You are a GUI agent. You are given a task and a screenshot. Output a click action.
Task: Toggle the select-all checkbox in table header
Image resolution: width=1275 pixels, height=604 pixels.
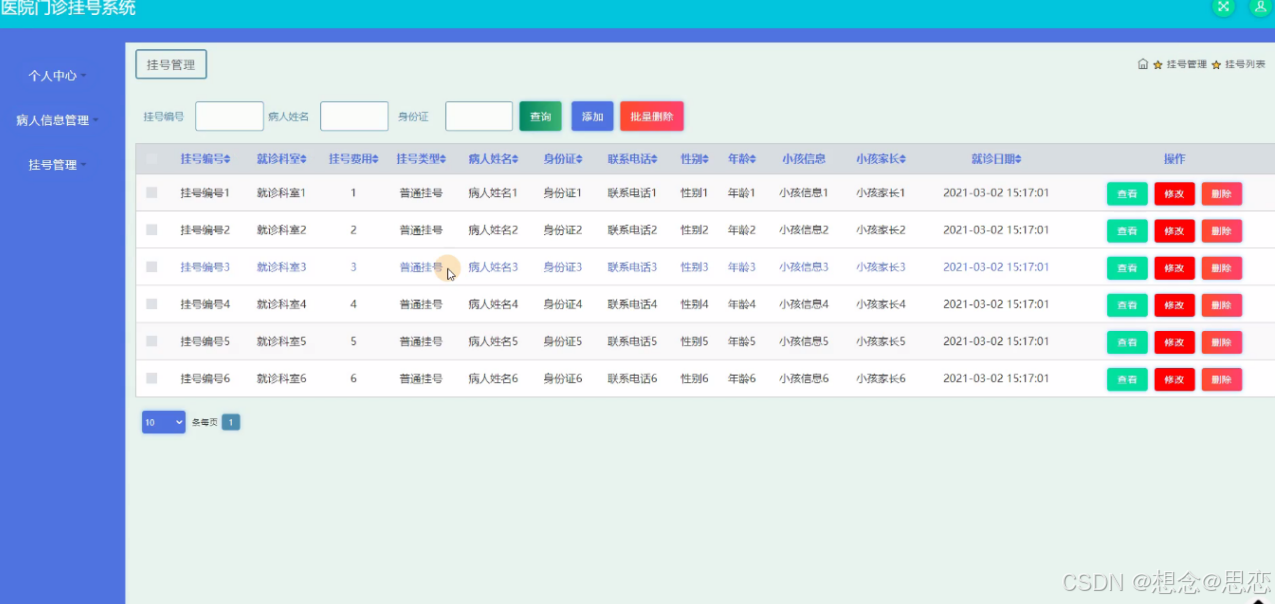(152, 158)
